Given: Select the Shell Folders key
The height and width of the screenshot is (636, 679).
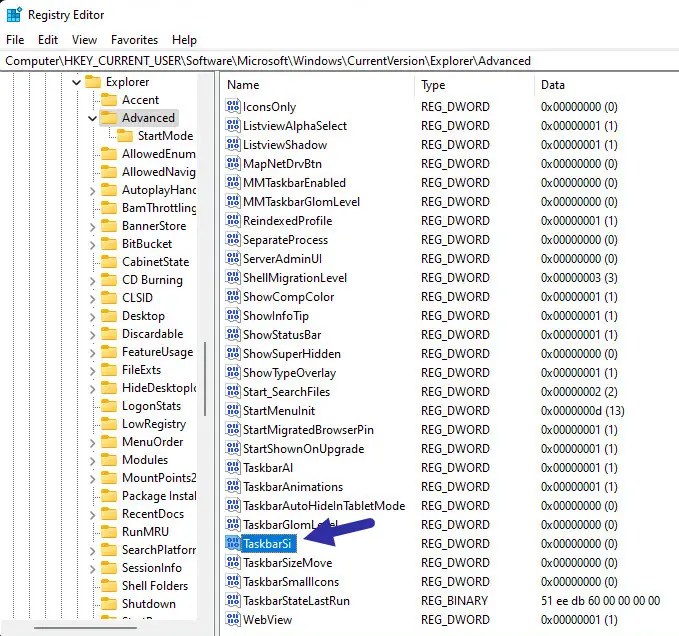Looking at the screenshot, I should tap(155, 586).
